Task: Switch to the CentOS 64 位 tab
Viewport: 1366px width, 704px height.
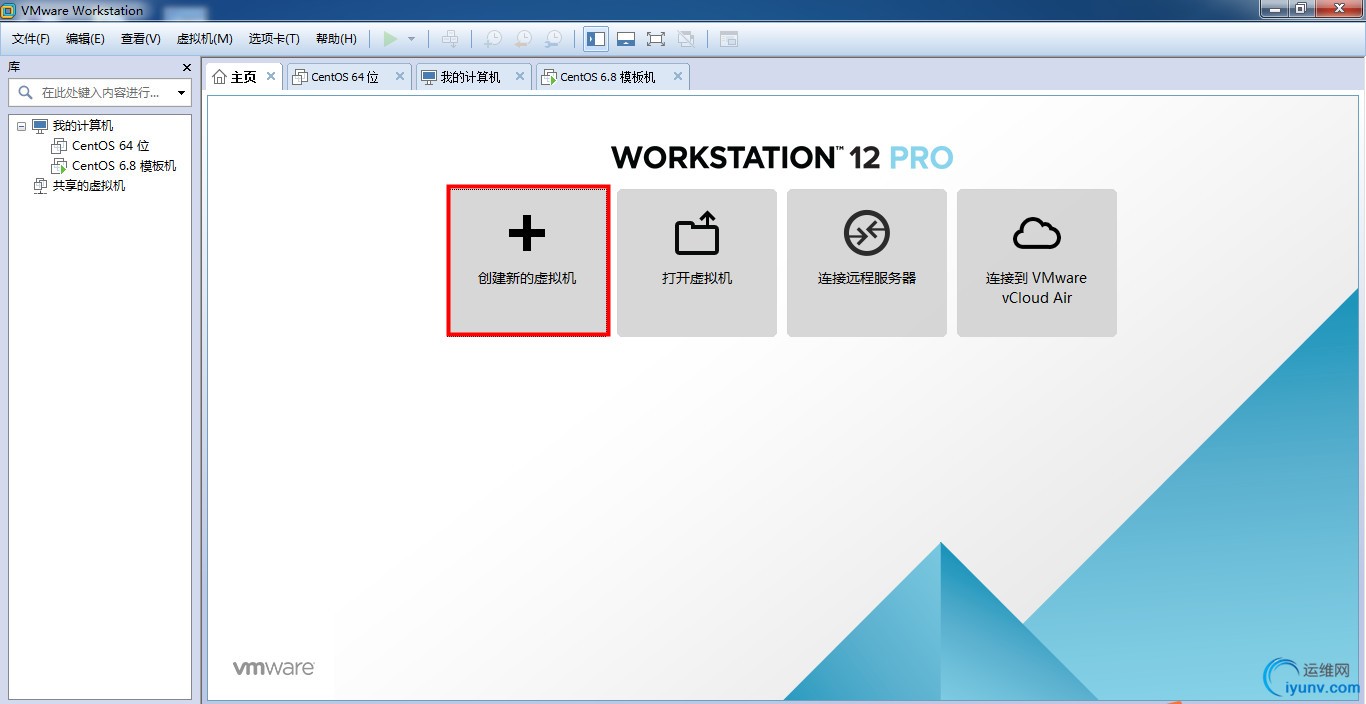Action: [345, 77]
